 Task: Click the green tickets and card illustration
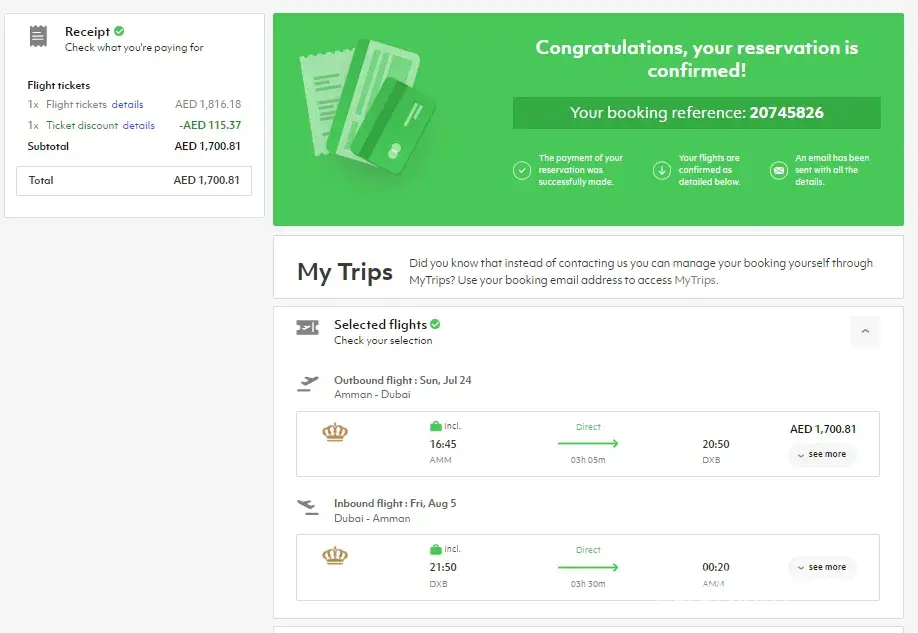pyautogui.click(x=368, y=103)
